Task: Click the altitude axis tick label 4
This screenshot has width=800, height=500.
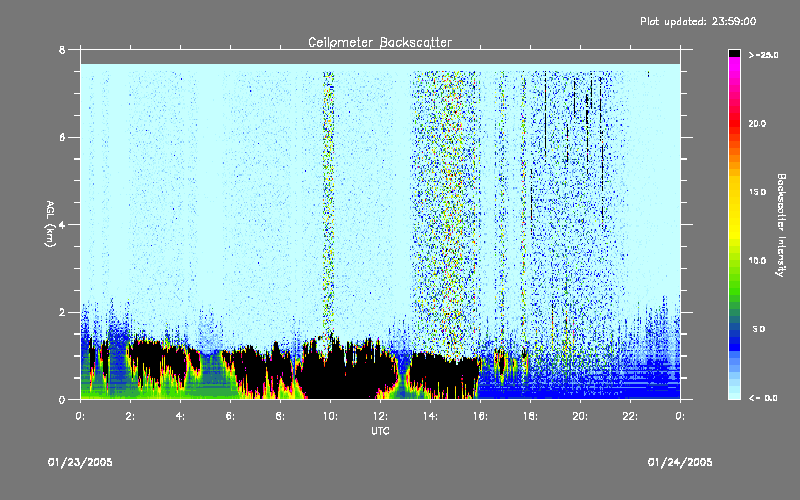Action: coord(62,225)
